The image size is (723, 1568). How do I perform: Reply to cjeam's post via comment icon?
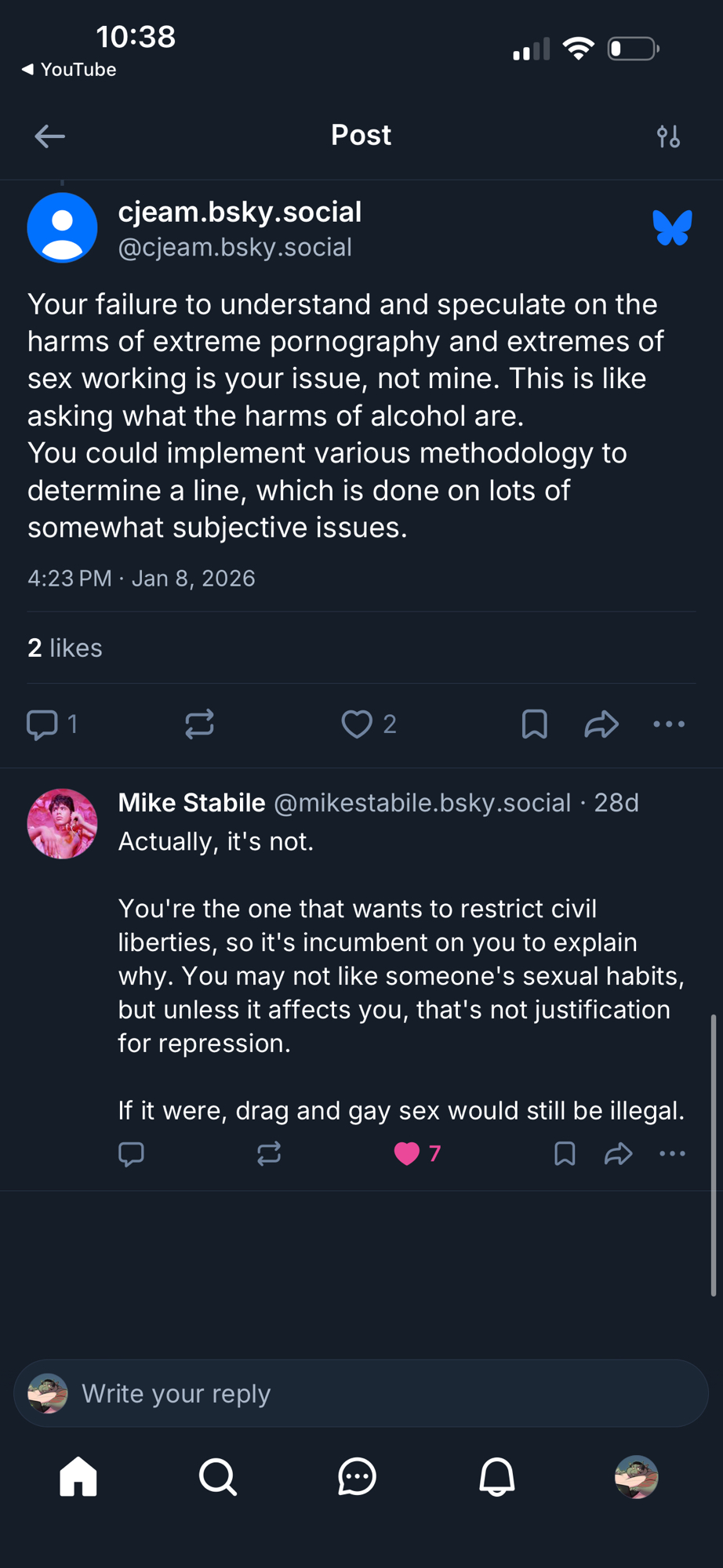[42, 724]
